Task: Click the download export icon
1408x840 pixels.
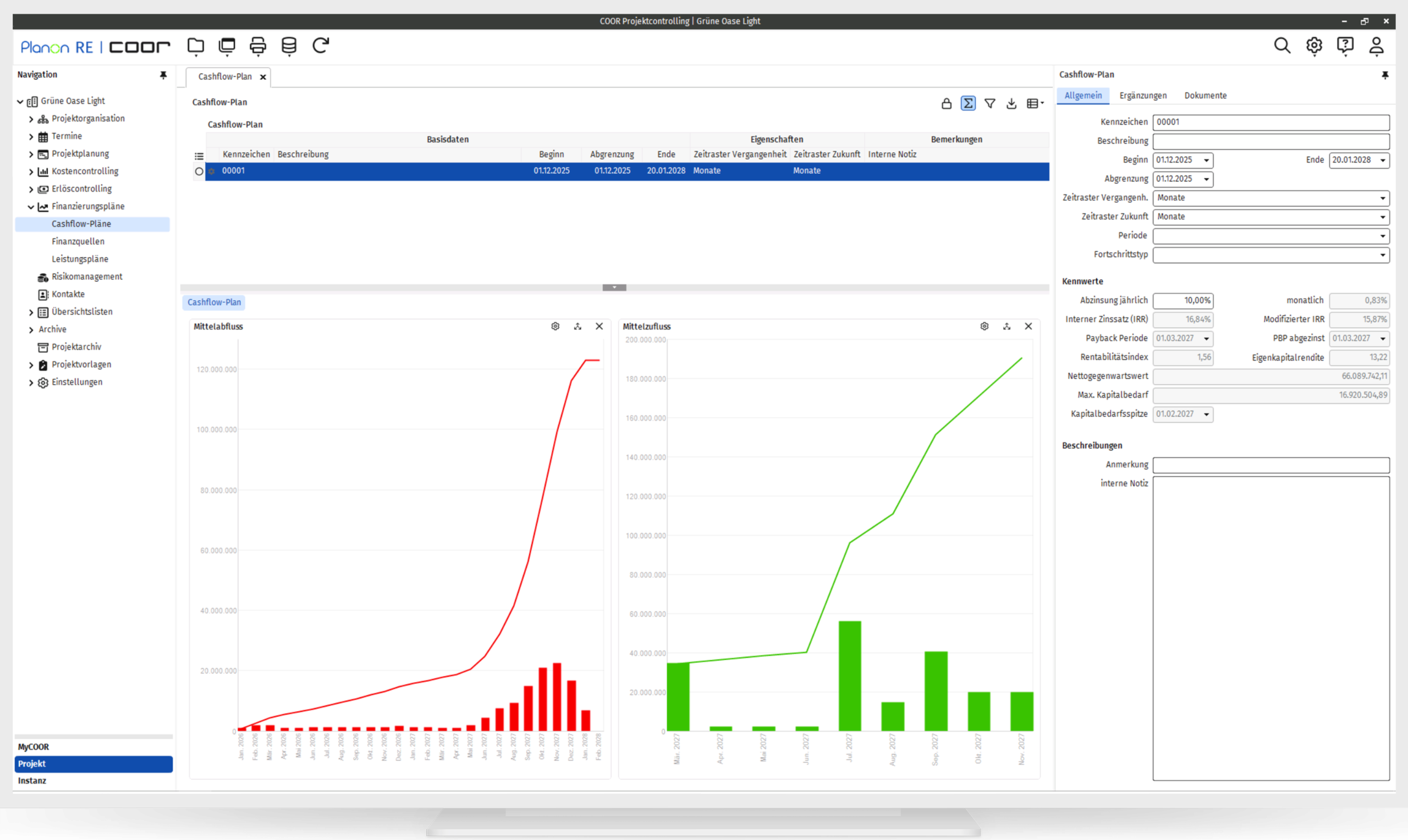Action: point(1011,103)
